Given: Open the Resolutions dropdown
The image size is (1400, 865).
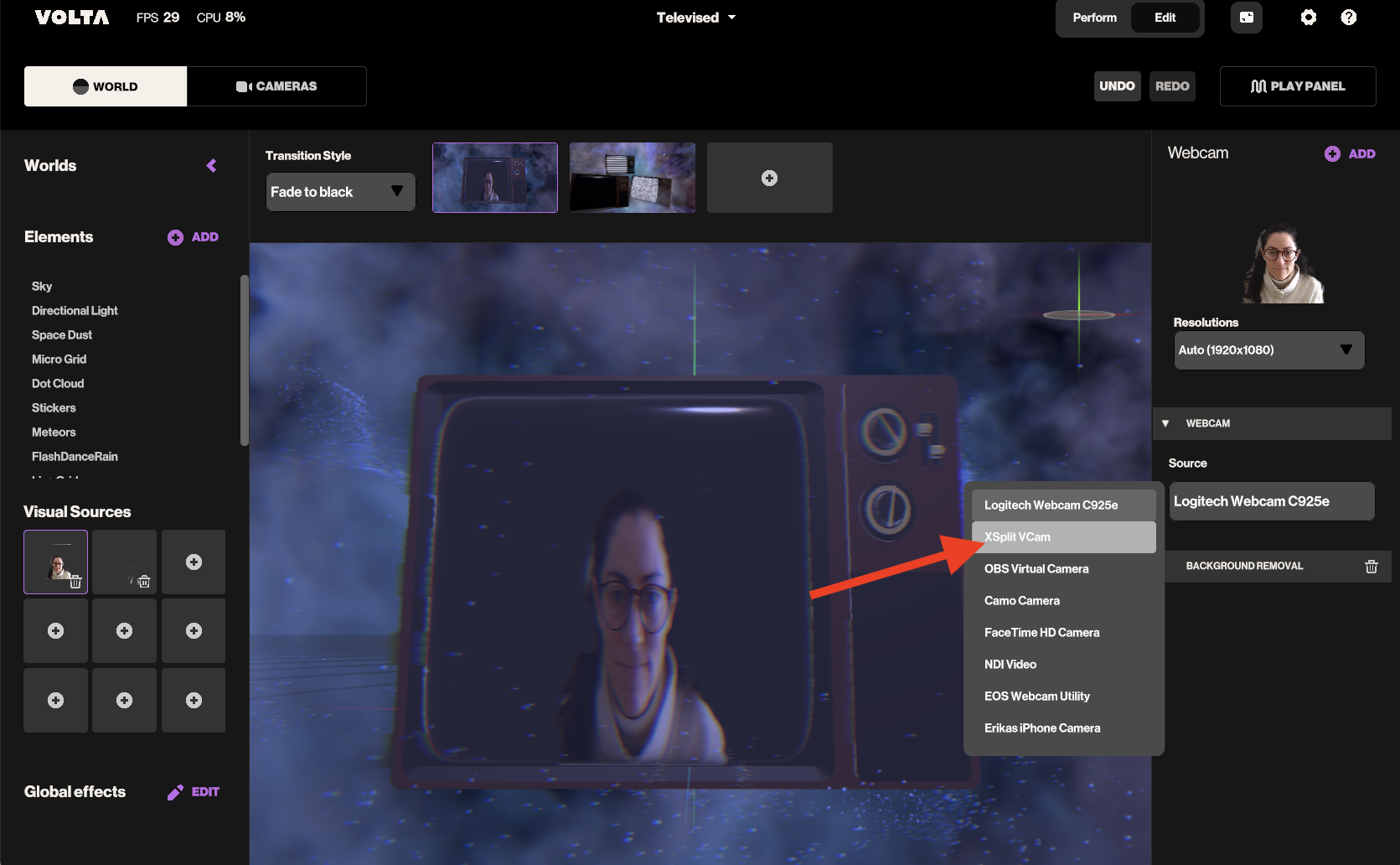Looking at the screenshot, I should [x=1269, y=350].
